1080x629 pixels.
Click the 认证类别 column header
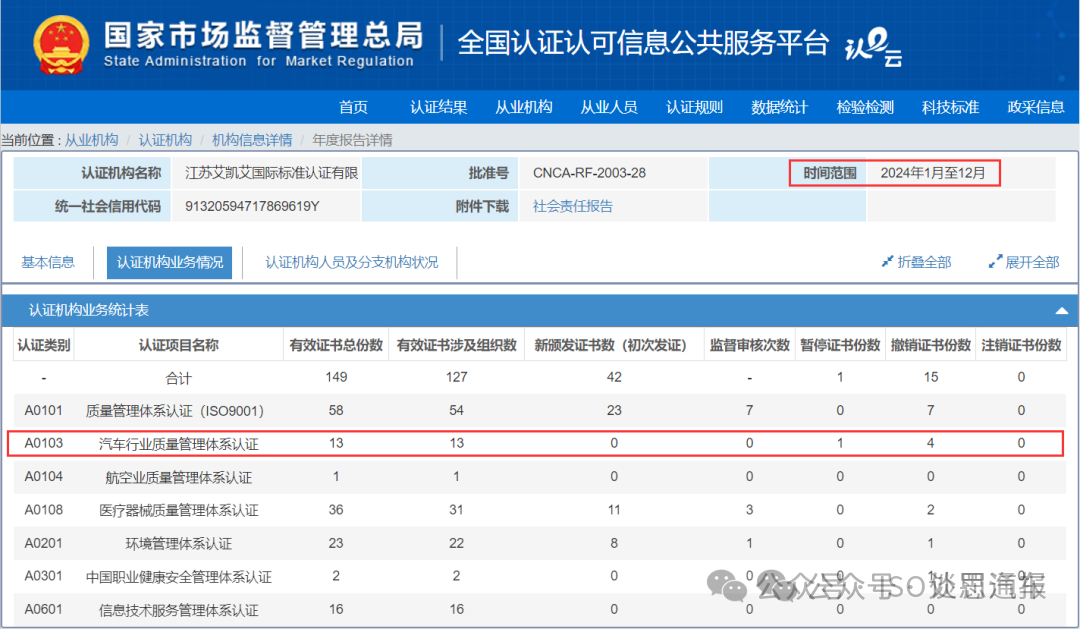[x=43, y=345]
